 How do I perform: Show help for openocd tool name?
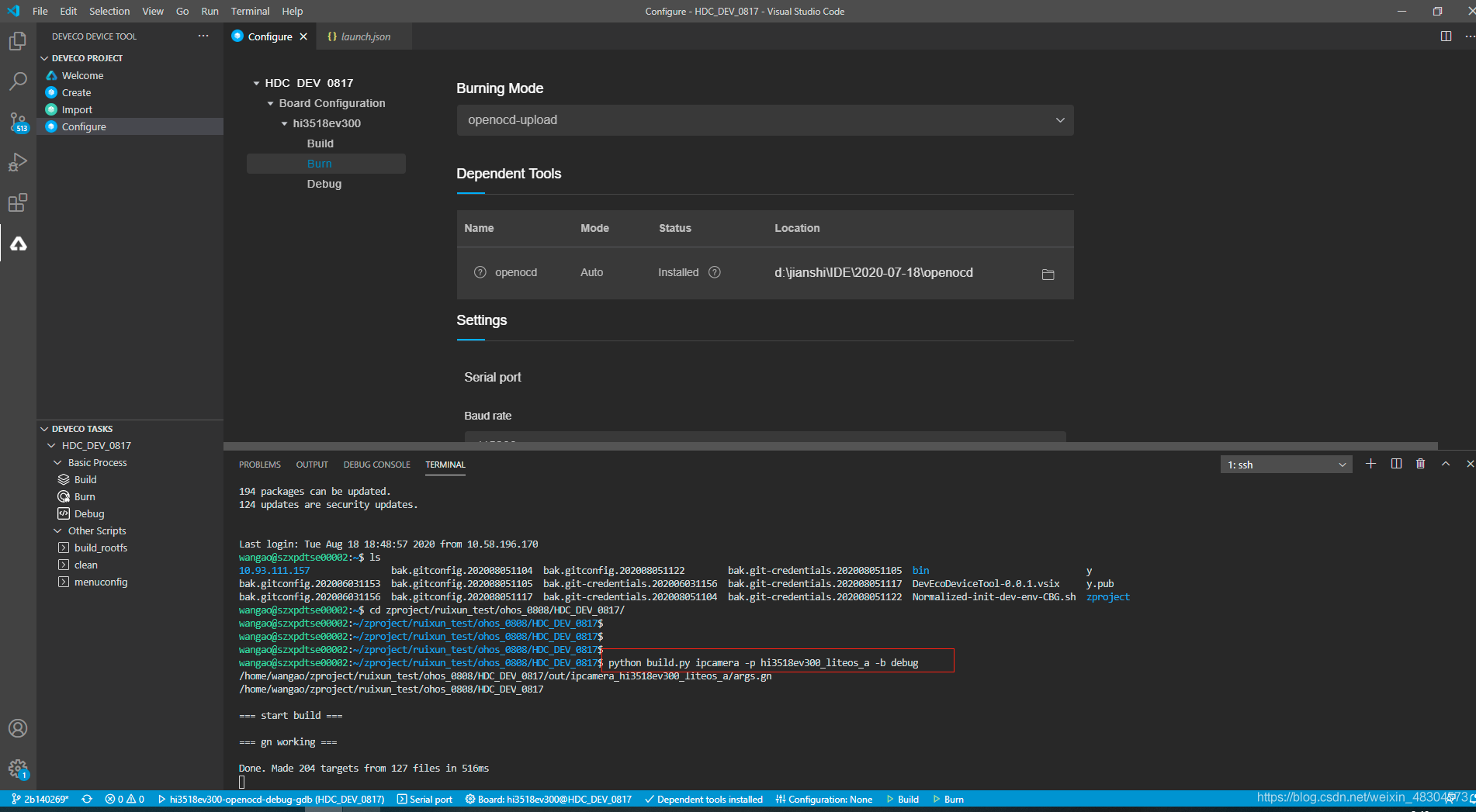coord(480,272)
